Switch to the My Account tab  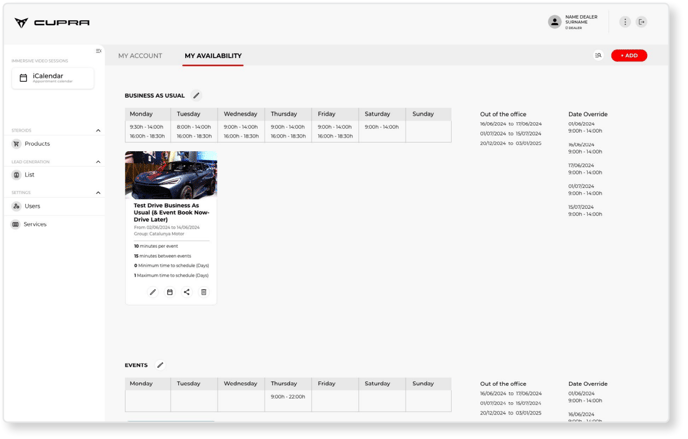pos(140,56)
